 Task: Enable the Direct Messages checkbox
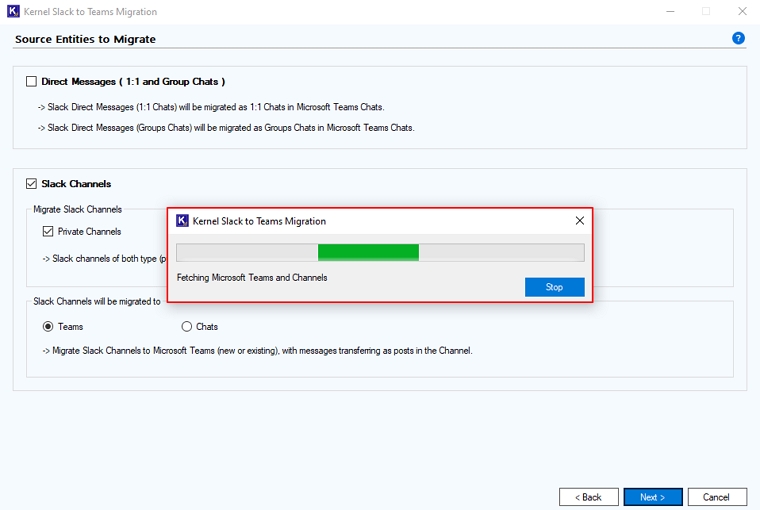coord(32,81)
